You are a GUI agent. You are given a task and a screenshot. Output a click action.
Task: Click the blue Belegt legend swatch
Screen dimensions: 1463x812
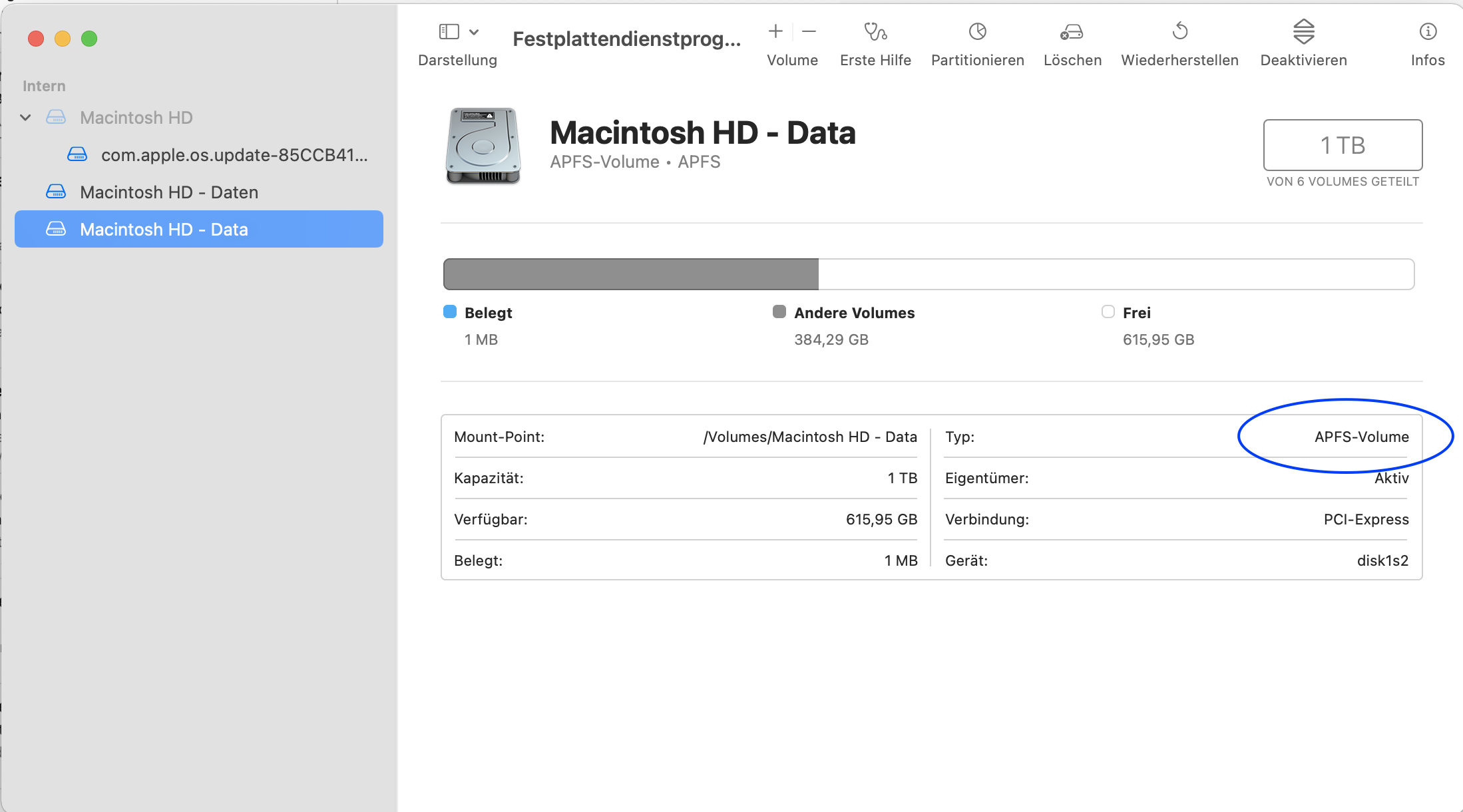[x=450, y=312]
